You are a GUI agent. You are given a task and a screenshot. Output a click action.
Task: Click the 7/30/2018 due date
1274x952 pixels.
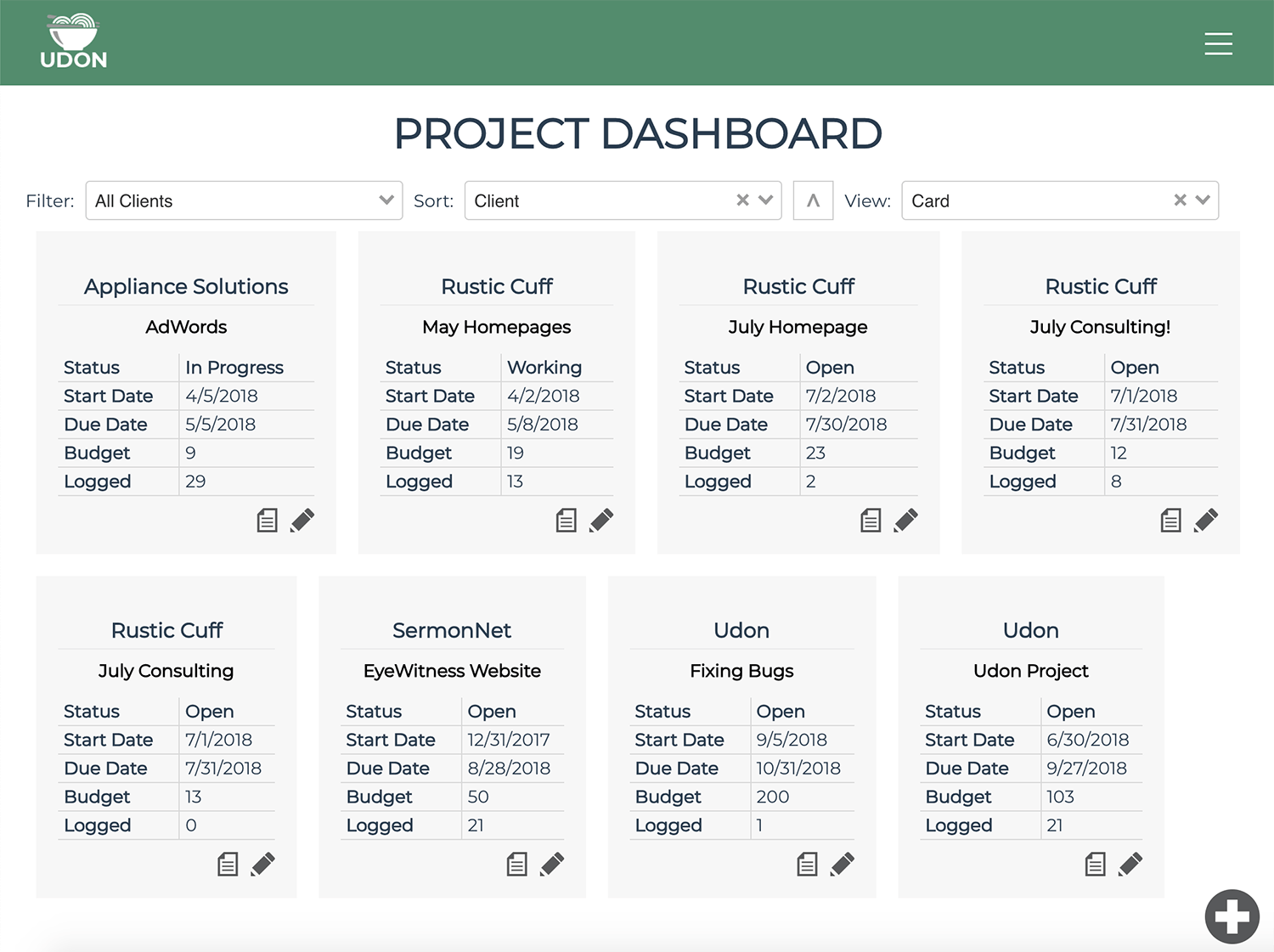[847, 425]
